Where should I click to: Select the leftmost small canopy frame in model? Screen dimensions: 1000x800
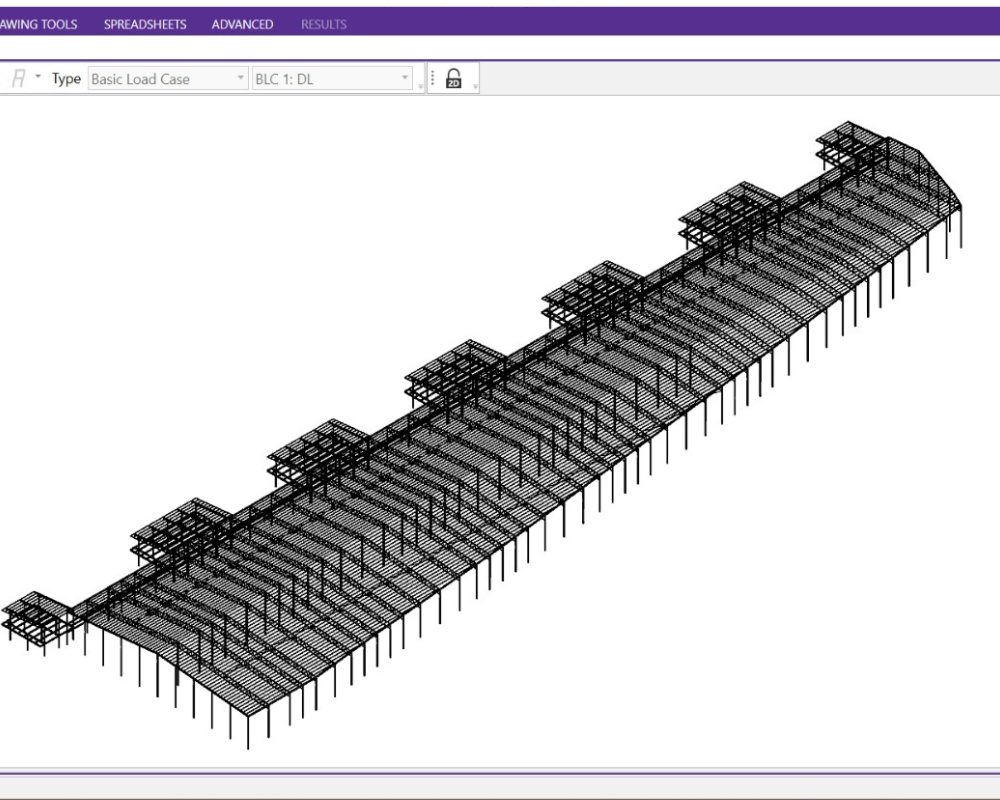36,617
